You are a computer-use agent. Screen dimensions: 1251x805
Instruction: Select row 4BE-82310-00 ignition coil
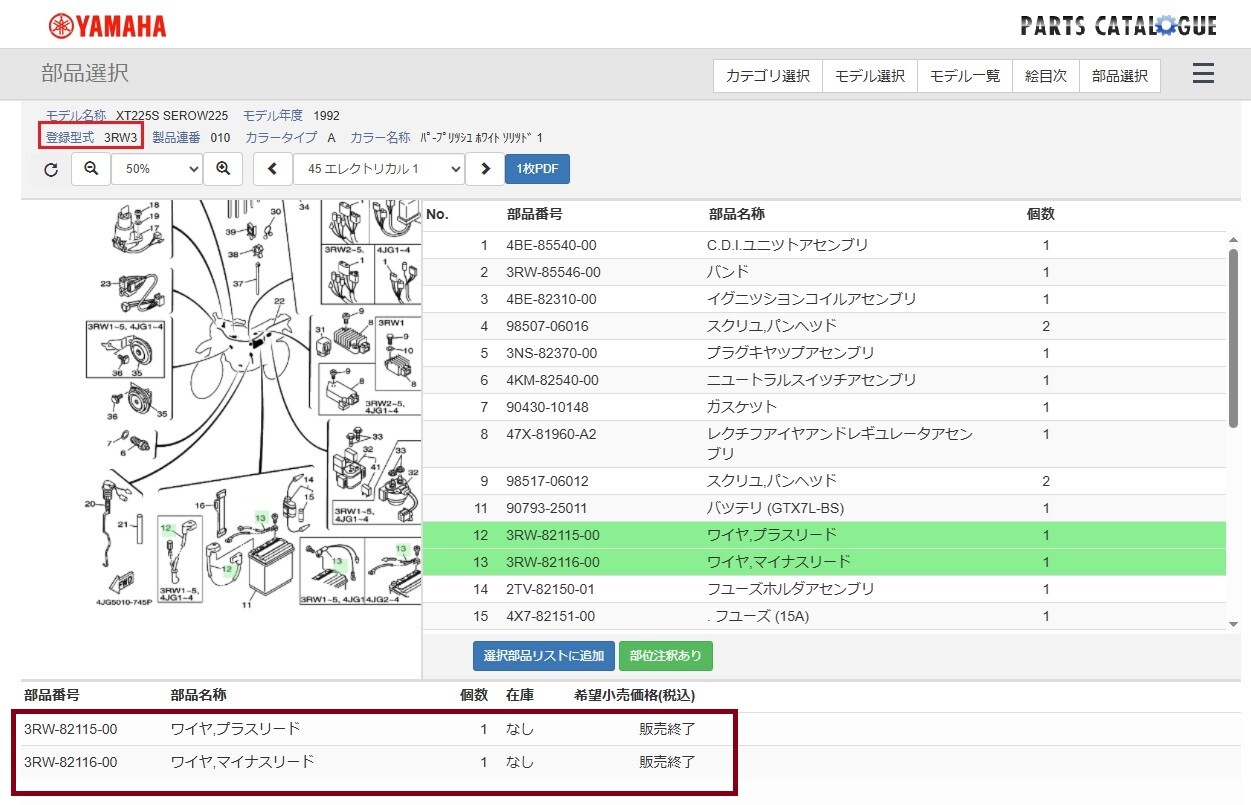[824, 299]
